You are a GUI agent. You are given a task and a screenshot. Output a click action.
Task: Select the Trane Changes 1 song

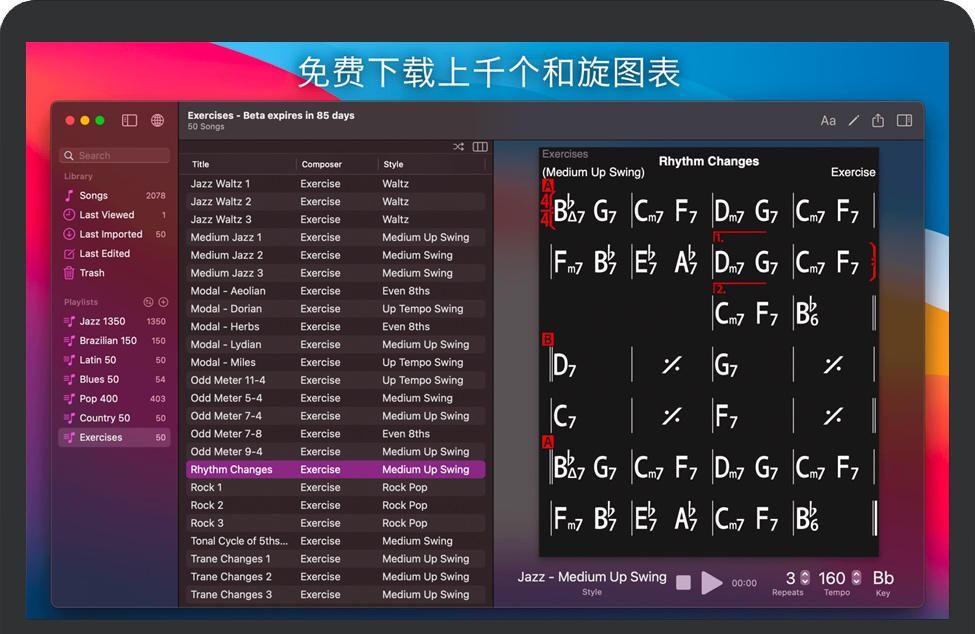pyautogui.click(x=335, y=559)
